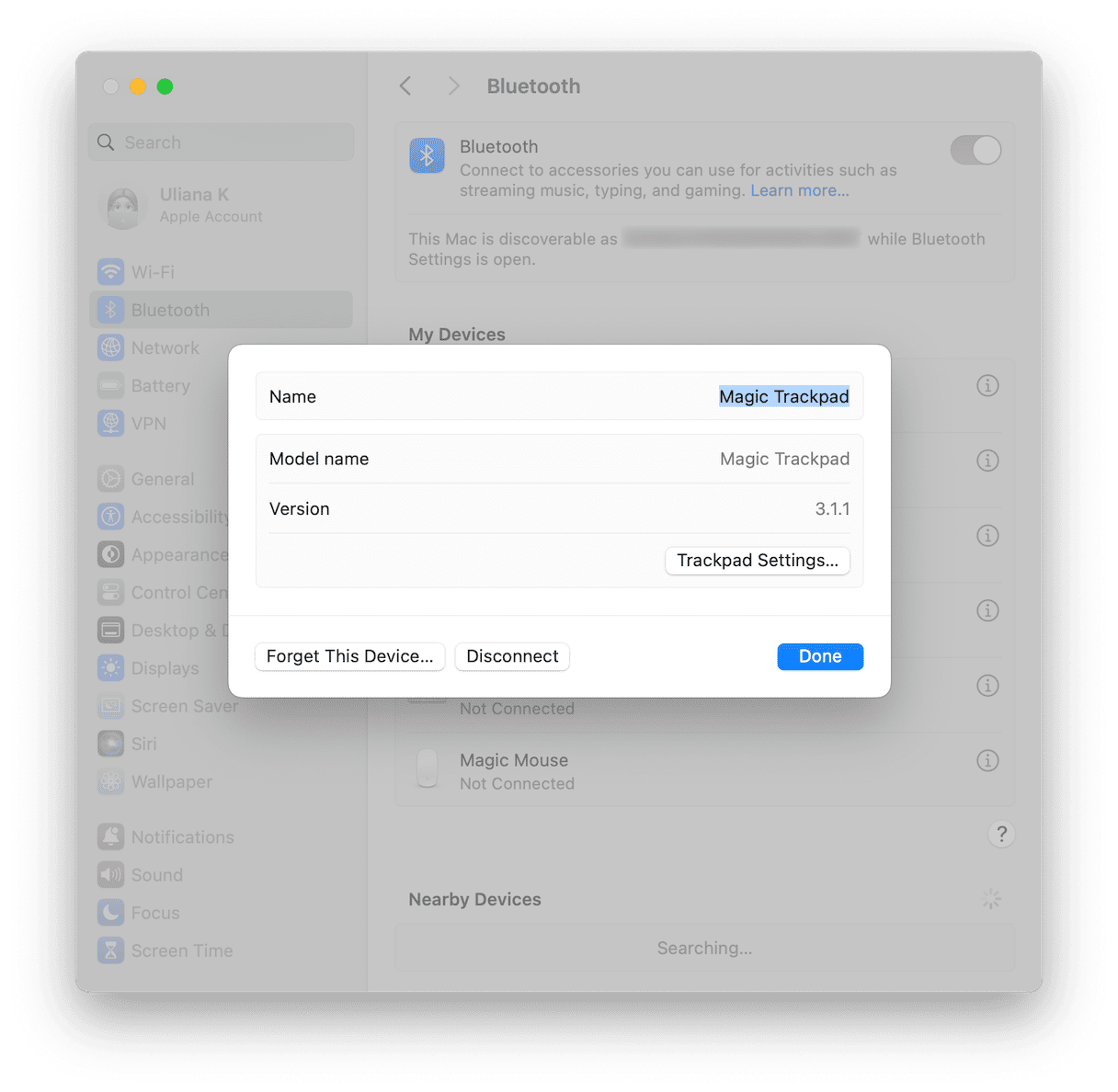The width and height of the screenshot is (1118, 1092).
Task: Click the Nearby Devices heading
Action: coord(474,899)
